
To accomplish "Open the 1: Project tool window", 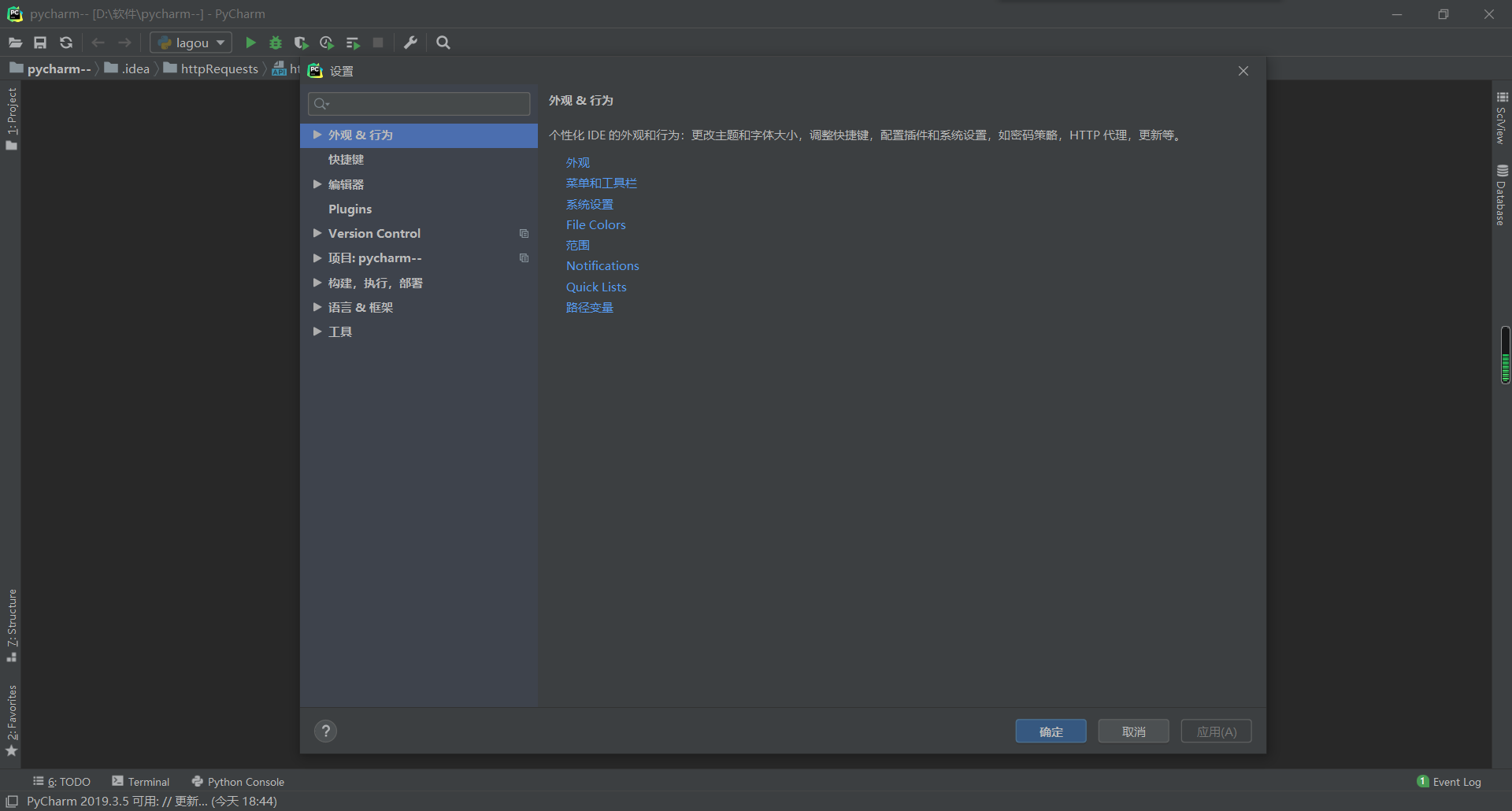I will [12, 118].
